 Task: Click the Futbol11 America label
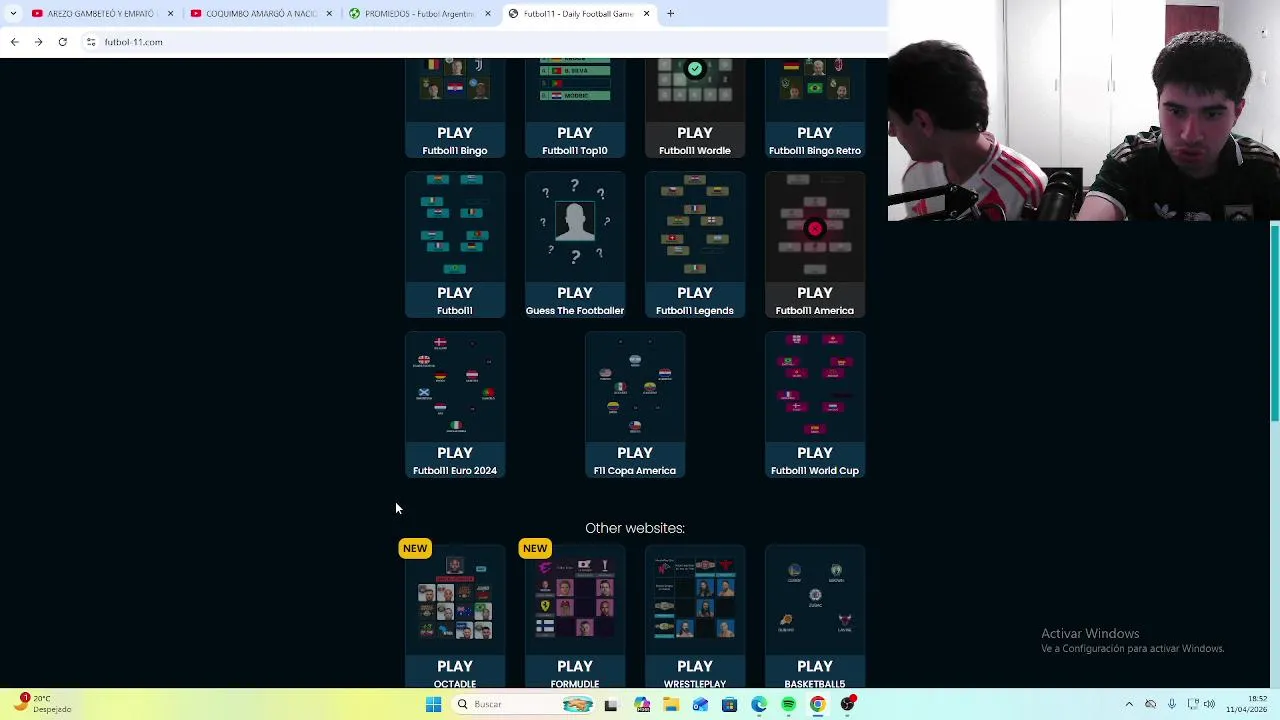(814, 311)
